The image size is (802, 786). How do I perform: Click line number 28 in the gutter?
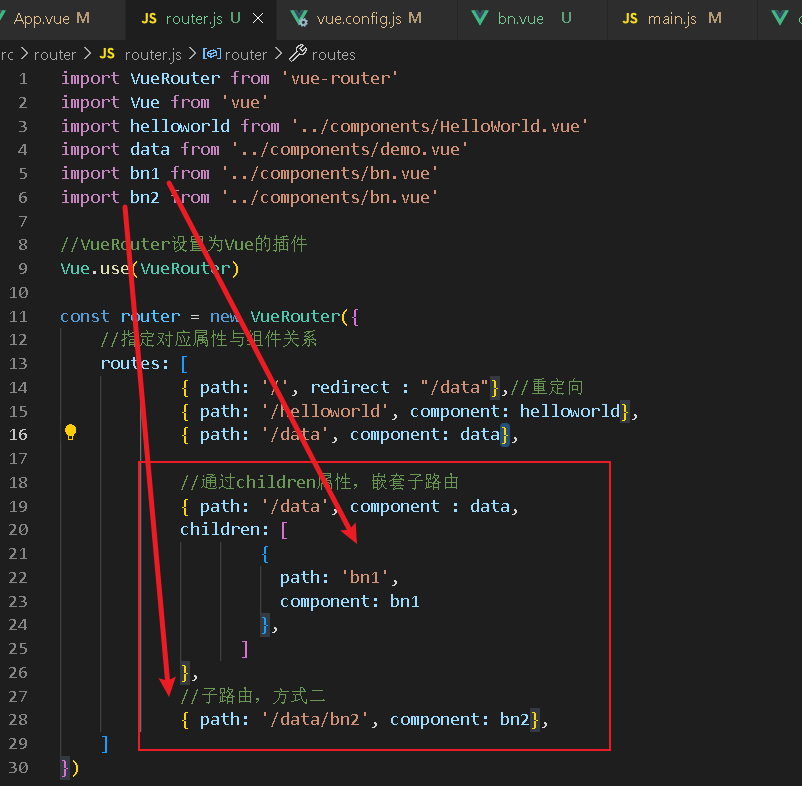coord(18,720)
